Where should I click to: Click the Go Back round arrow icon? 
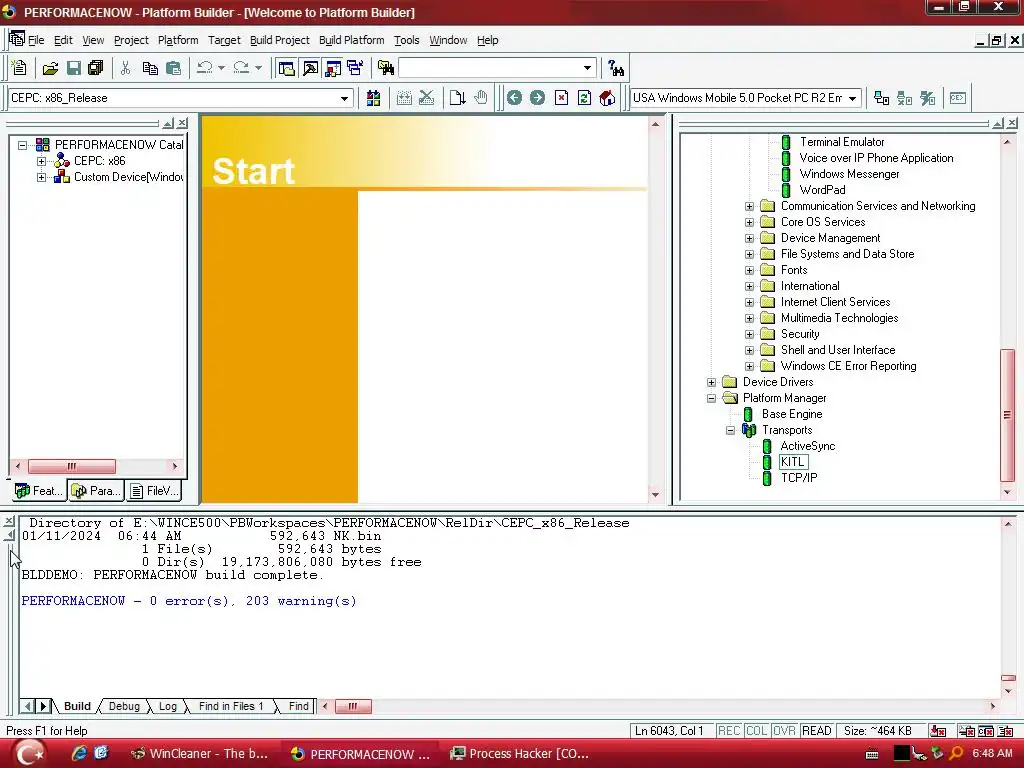(x=515, y=98)
